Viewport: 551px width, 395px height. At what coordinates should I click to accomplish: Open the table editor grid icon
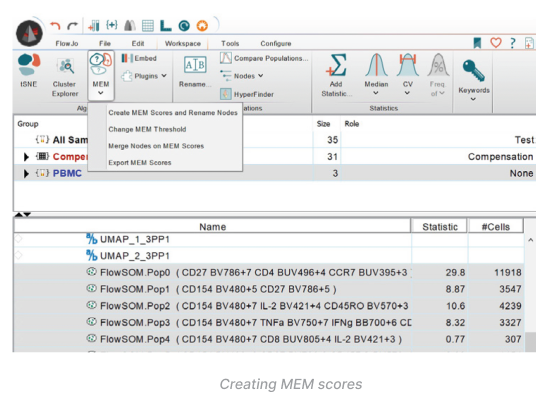[x=148, y=26]
